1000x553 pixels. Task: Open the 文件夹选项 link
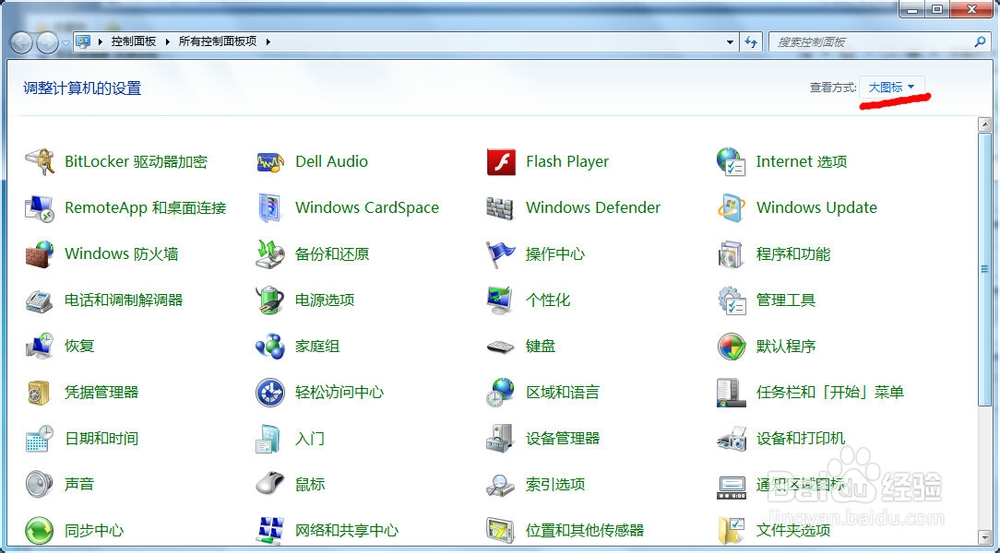[x=793, y=530]
